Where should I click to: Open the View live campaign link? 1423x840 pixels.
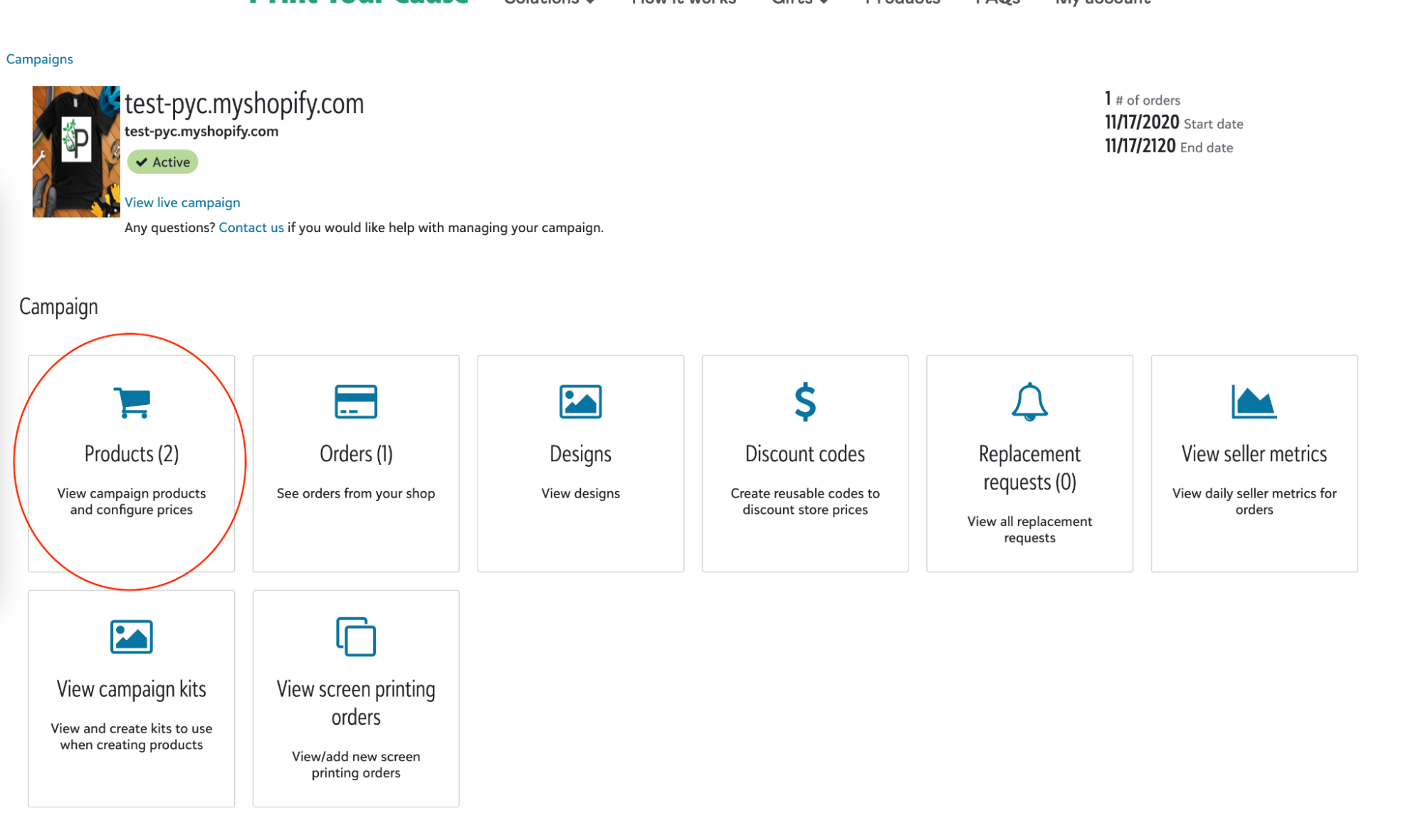(182, 203)
